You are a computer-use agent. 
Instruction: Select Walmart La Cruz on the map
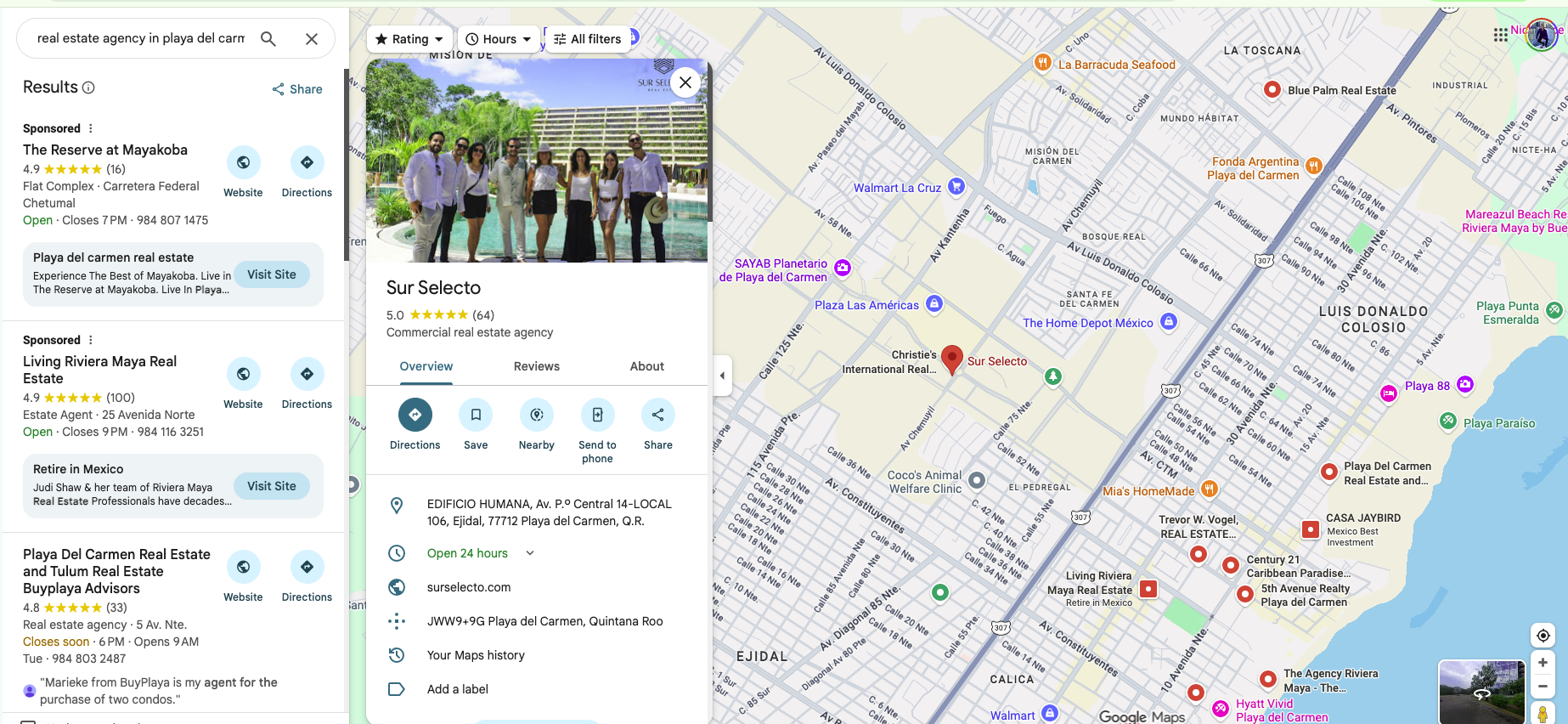956,186
